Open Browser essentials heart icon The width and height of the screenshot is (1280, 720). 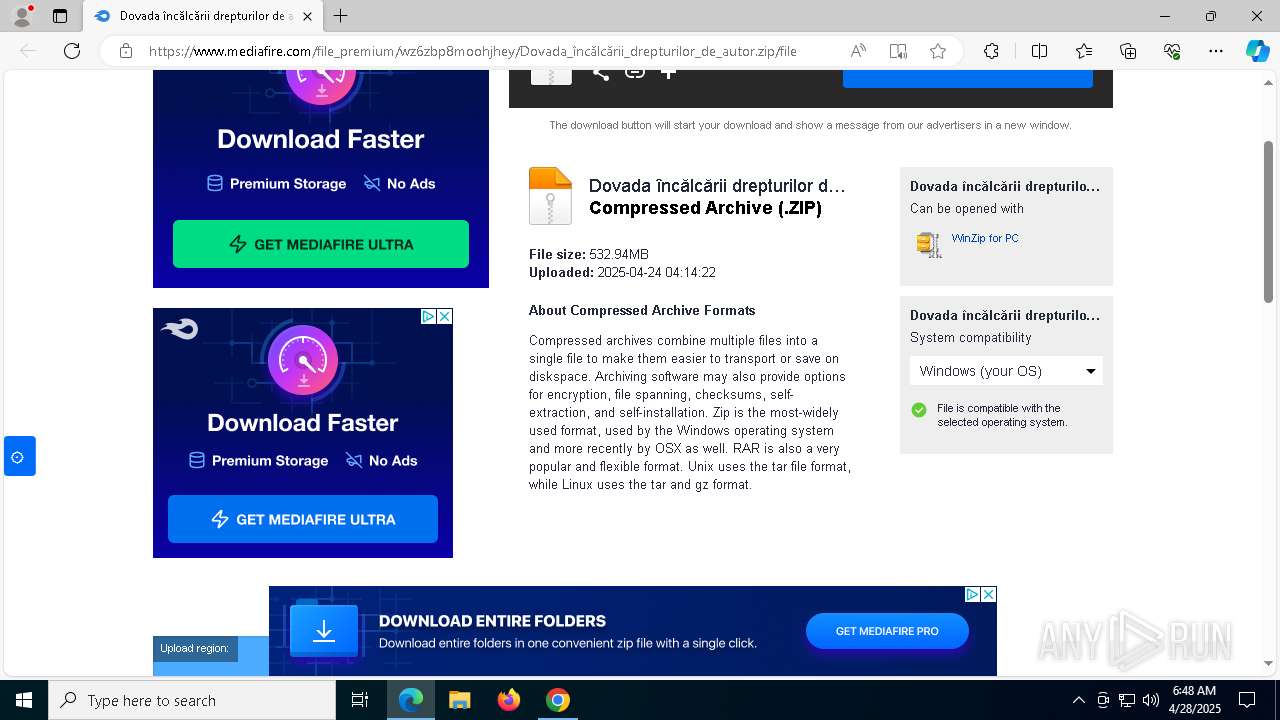(1172, 51)
